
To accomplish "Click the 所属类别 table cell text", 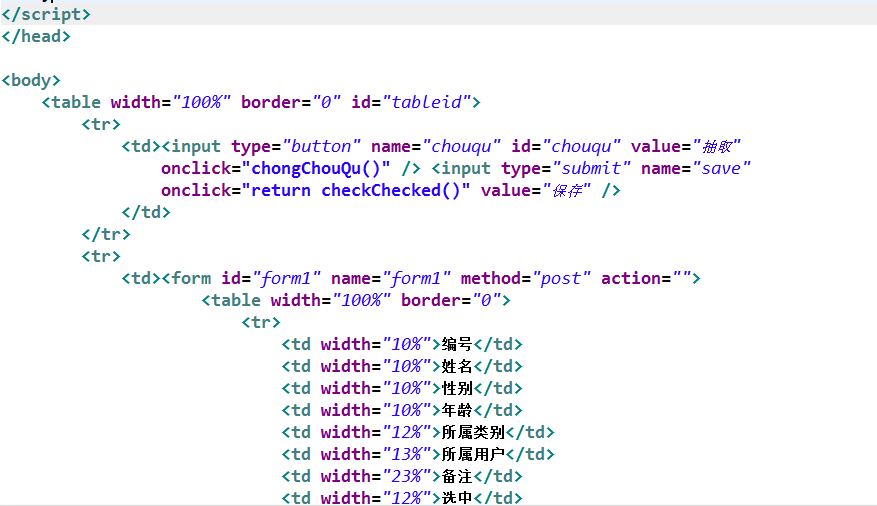I will pyautogui.click(x=473, y=432).
